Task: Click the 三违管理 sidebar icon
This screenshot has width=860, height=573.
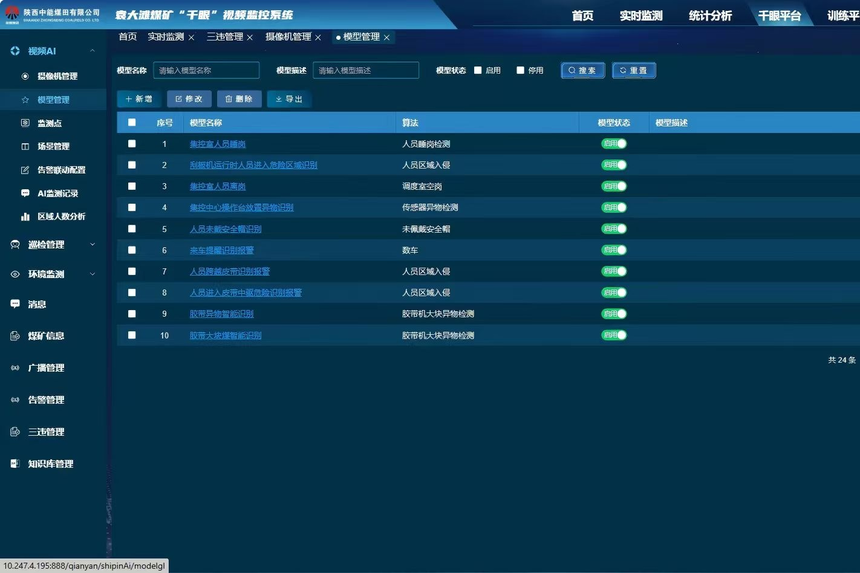Action: (15, 432)
